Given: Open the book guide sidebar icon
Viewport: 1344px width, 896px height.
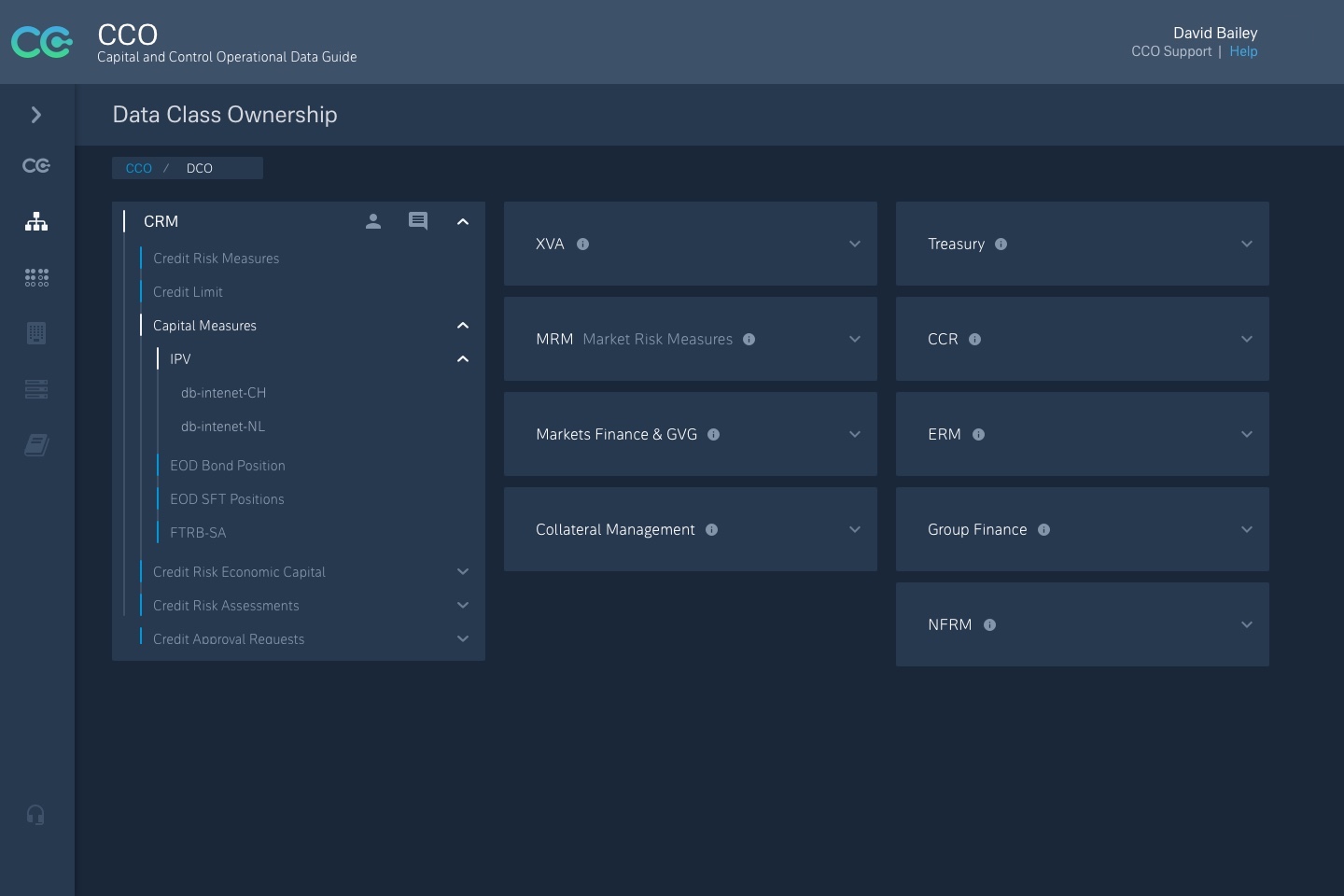Looking at the screenshot, I should point(36,445).
